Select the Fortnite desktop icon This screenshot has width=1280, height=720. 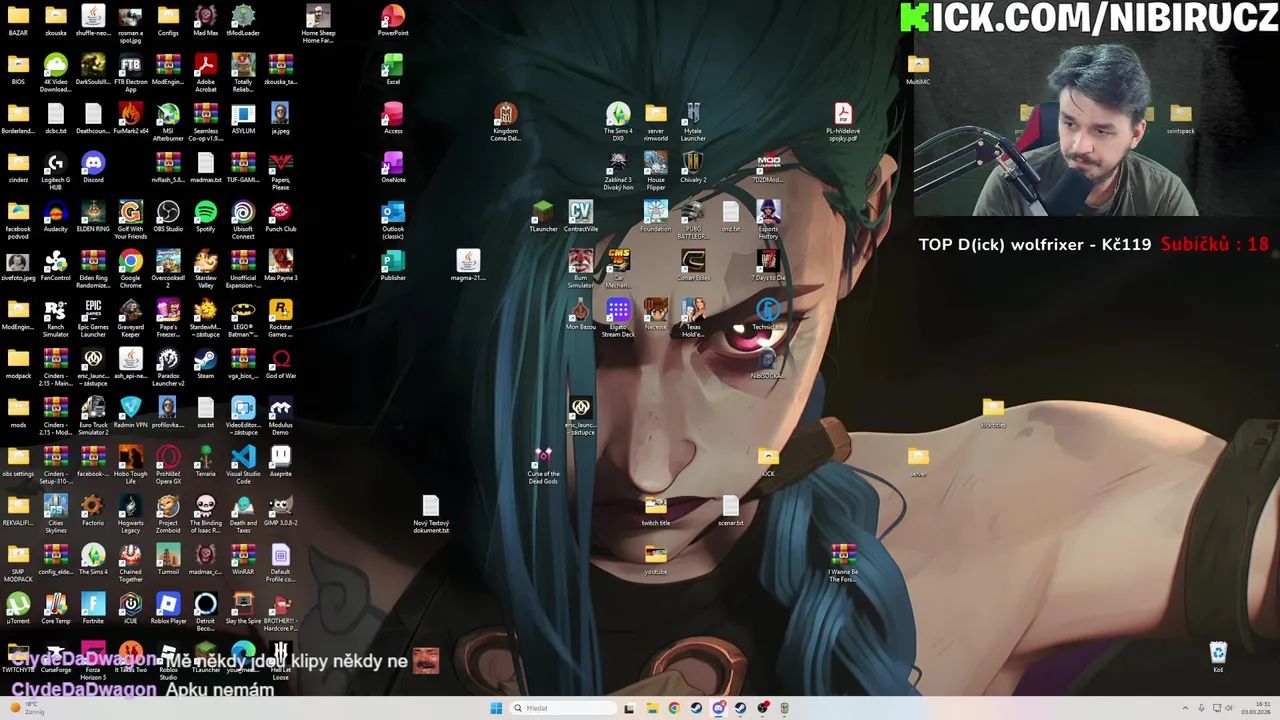(93, 608)
